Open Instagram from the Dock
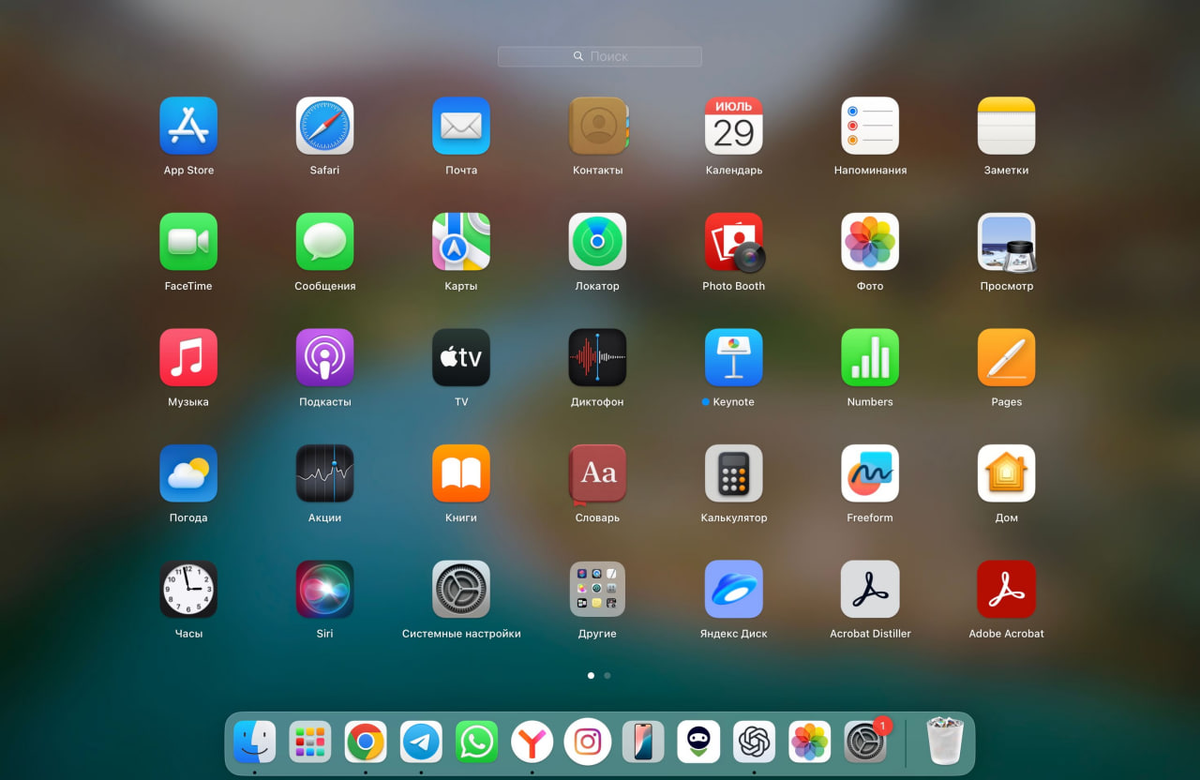 [588, 743]
